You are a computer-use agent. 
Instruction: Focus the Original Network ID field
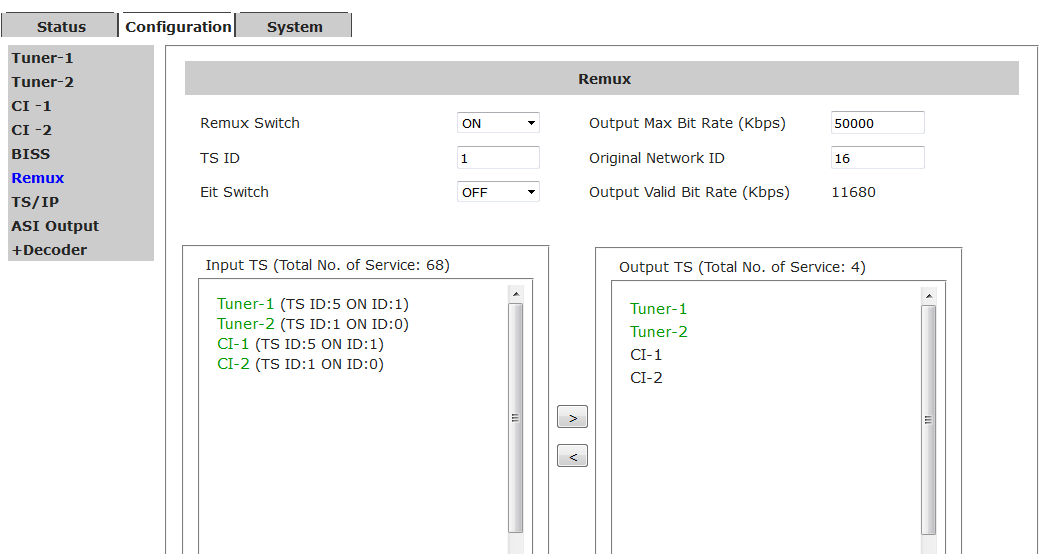pos(877,158)
